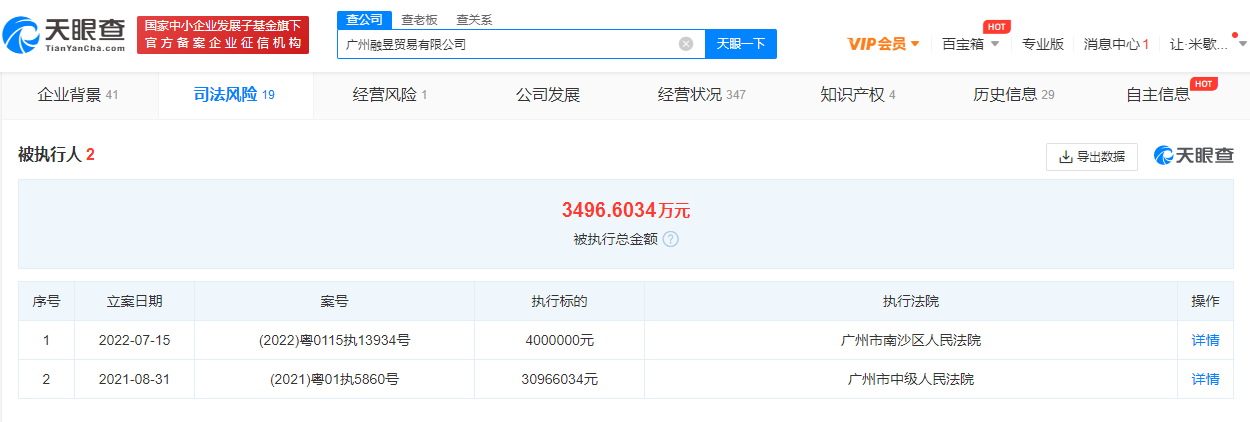The image size is (1250, 422).
Task: Click the 导出数据 export button
Action: click(1091, 157)
